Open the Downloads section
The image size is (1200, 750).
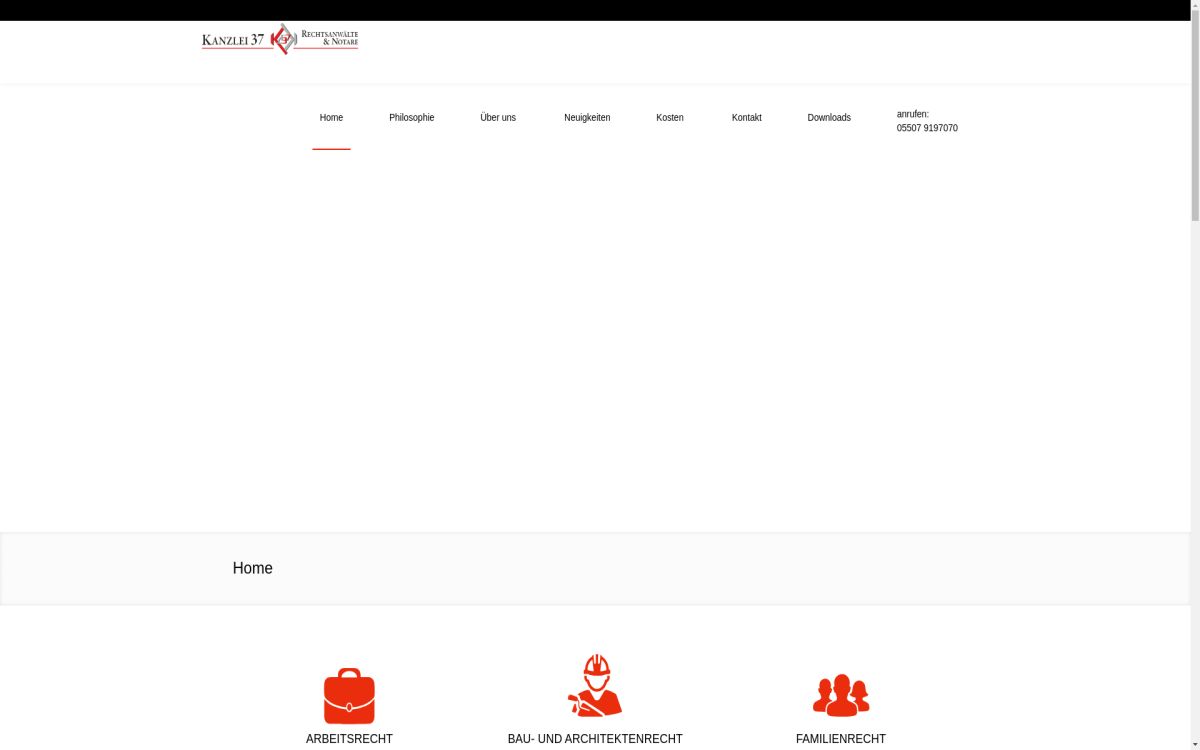829,117
